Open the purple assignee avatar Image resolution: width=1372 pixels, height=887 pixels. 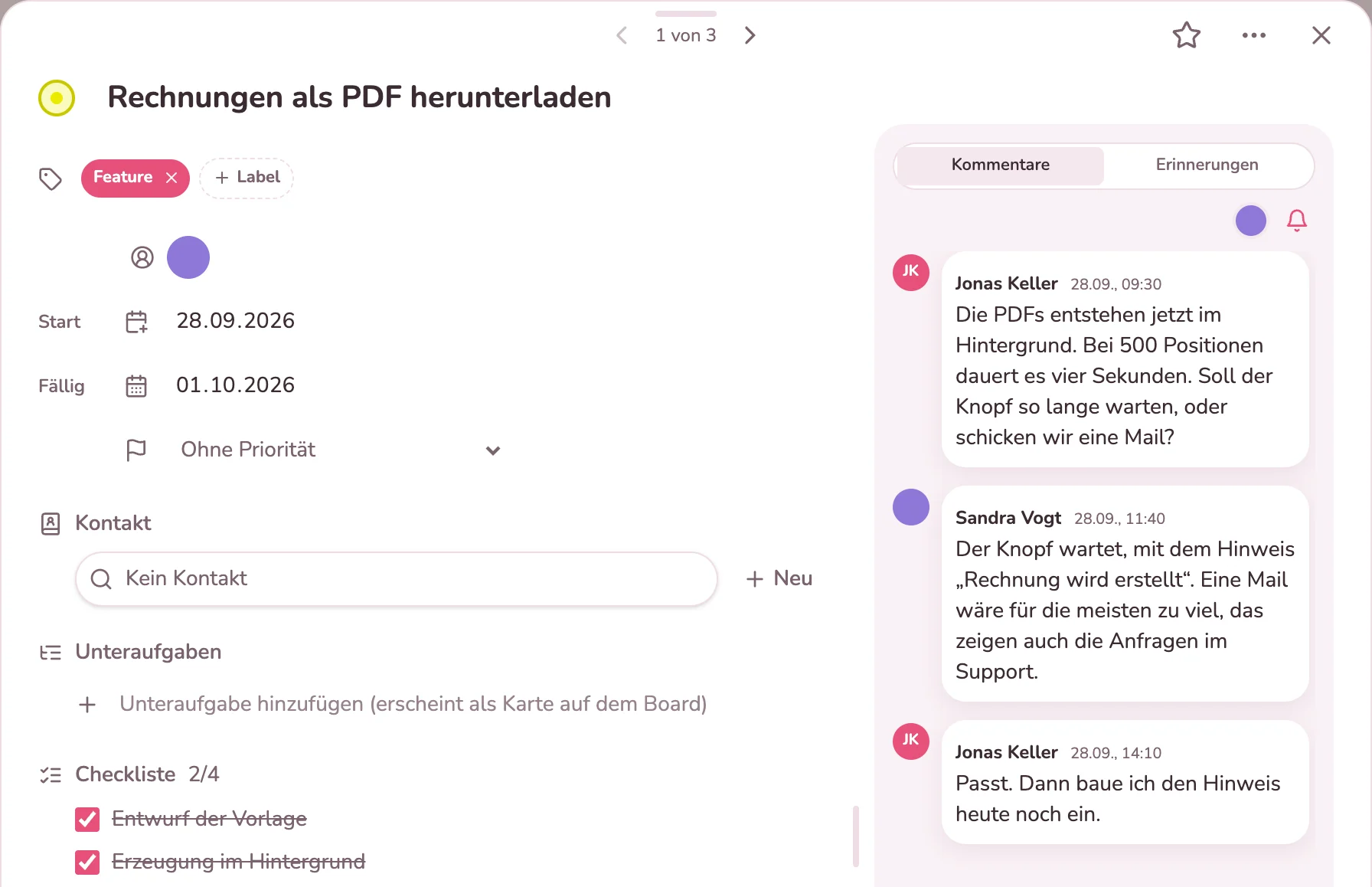tap(188, 257)
